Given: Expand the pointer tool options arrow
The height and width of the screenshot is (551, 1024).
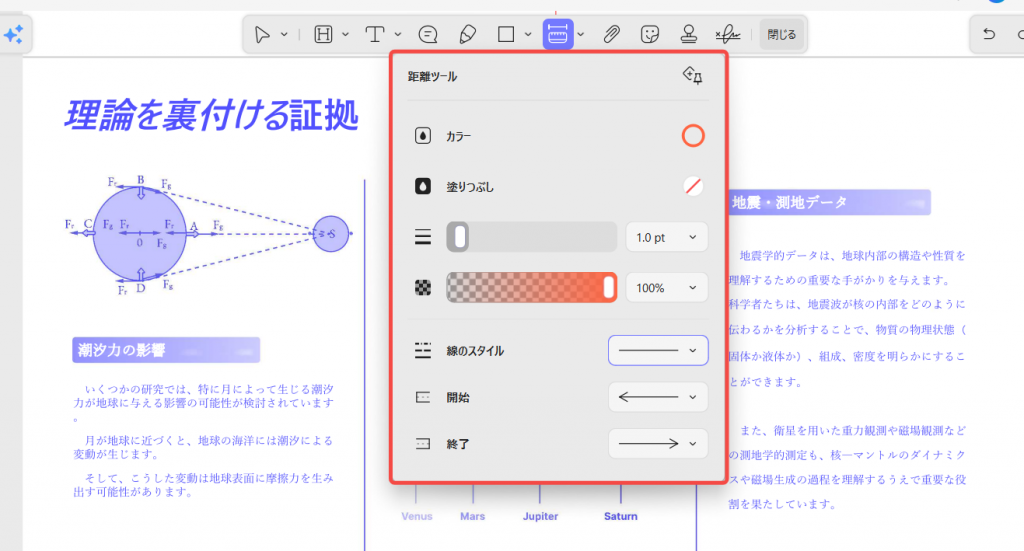Looking at the screenshot, I should [284, 35].
